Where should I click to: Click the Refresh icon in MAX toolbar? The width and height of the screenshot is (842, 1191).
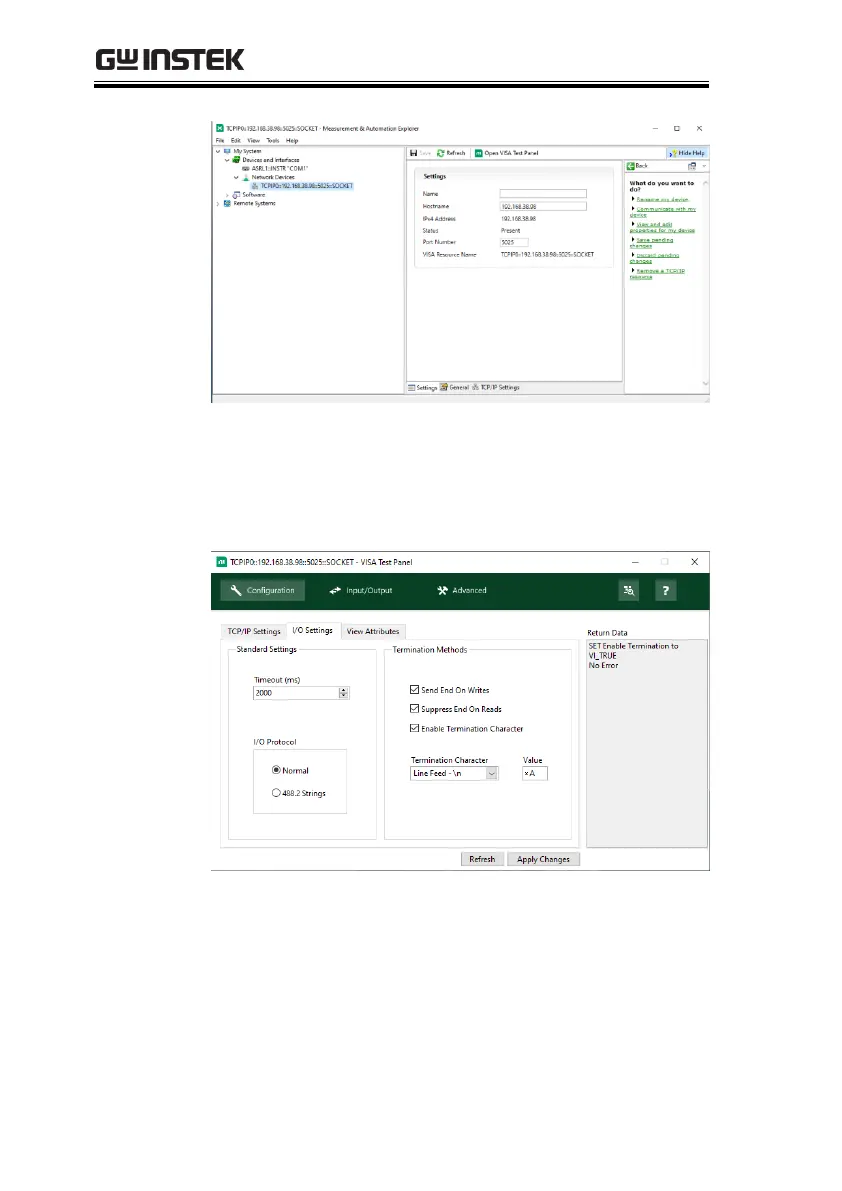pos(440,153)
